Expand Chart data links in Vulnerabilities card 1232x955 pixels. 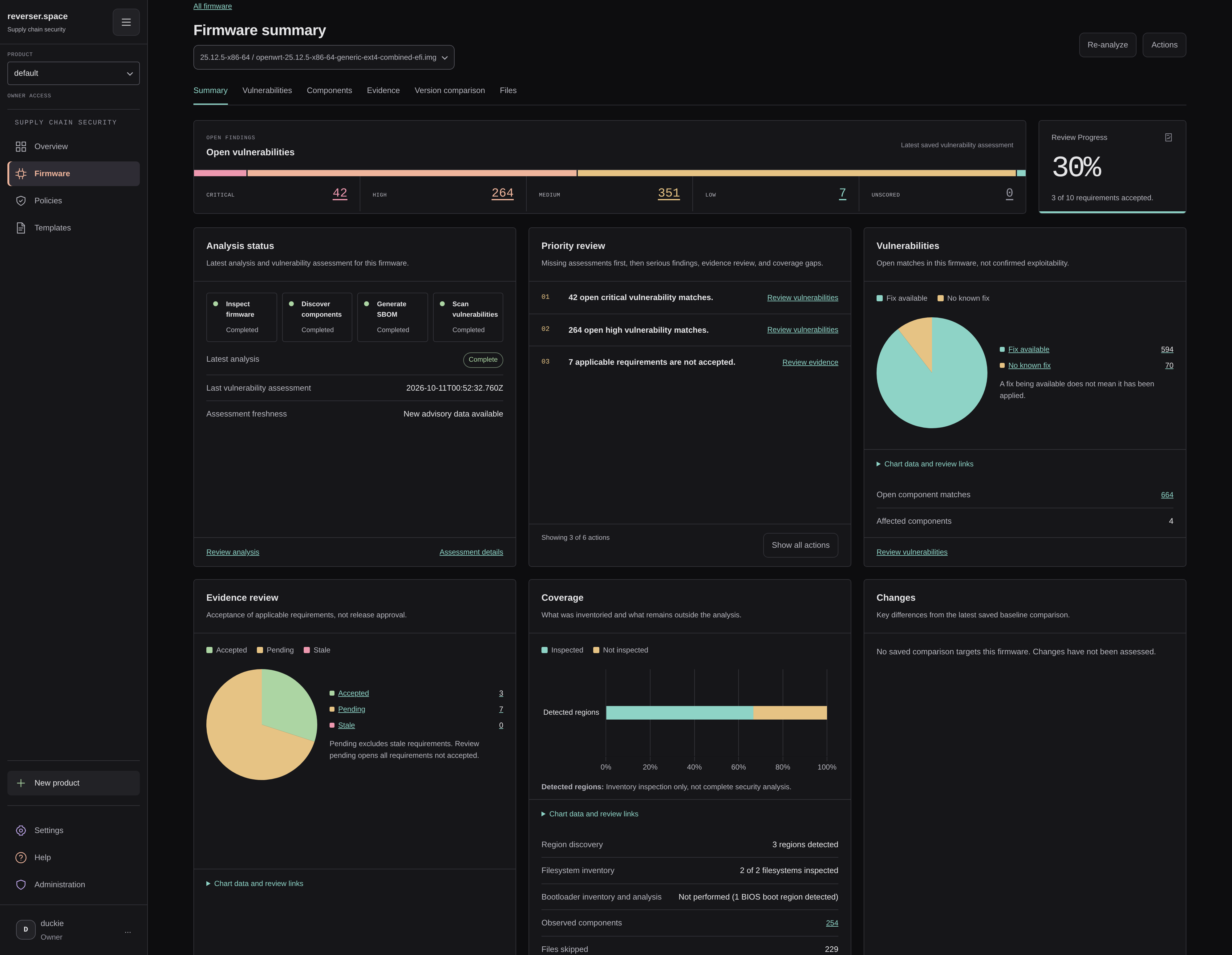[x=925, y=464]
